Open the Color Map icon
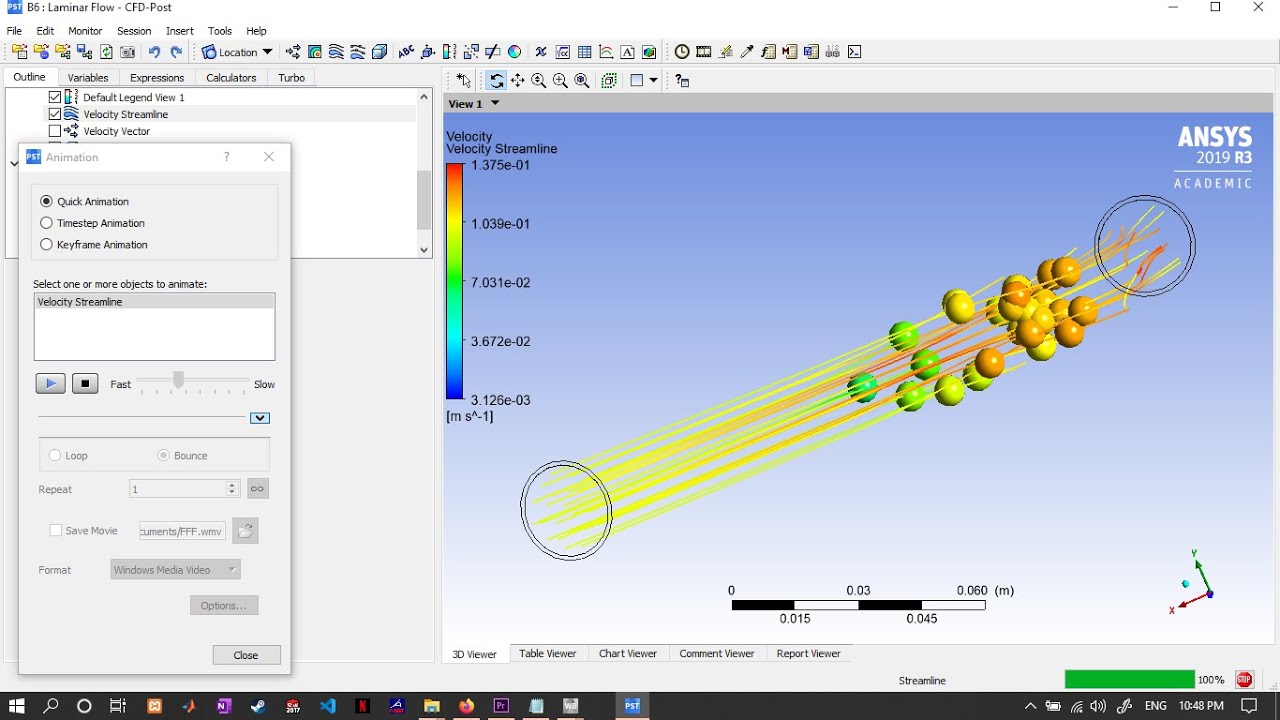The width and height of the screenshot is (1280, 720). click(x=514, y=52)
